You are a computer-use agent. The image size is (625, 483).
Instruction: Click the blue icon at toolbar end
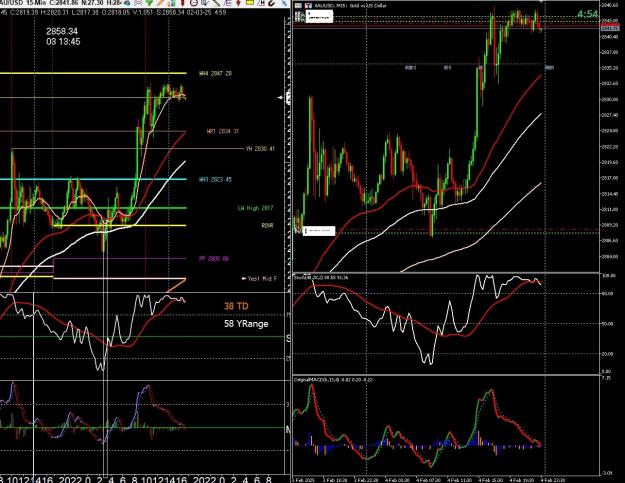[x=284, y=3]
